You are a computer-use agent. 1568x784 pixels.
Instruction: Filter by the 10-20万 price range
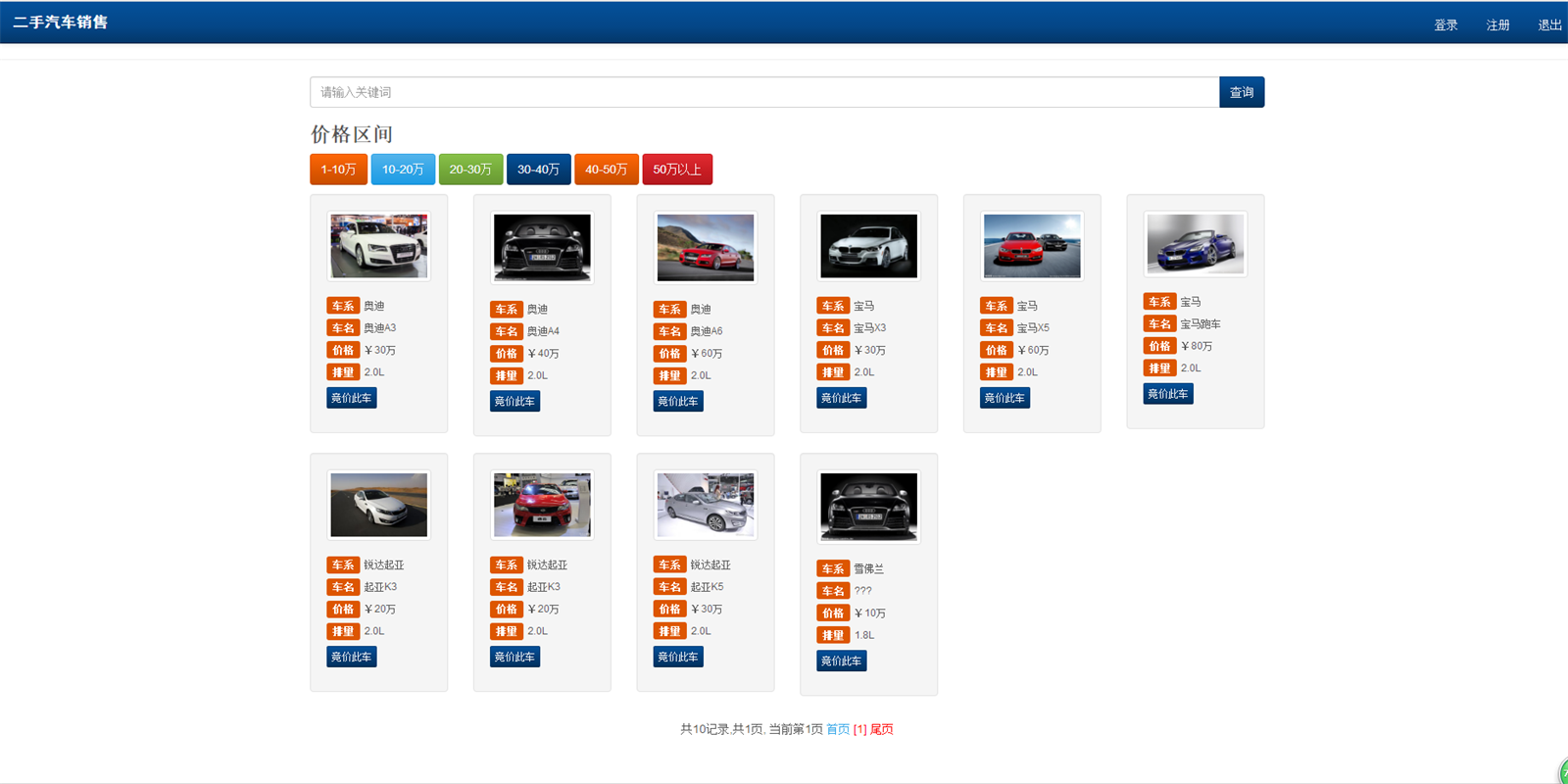(x=403, y=170)
